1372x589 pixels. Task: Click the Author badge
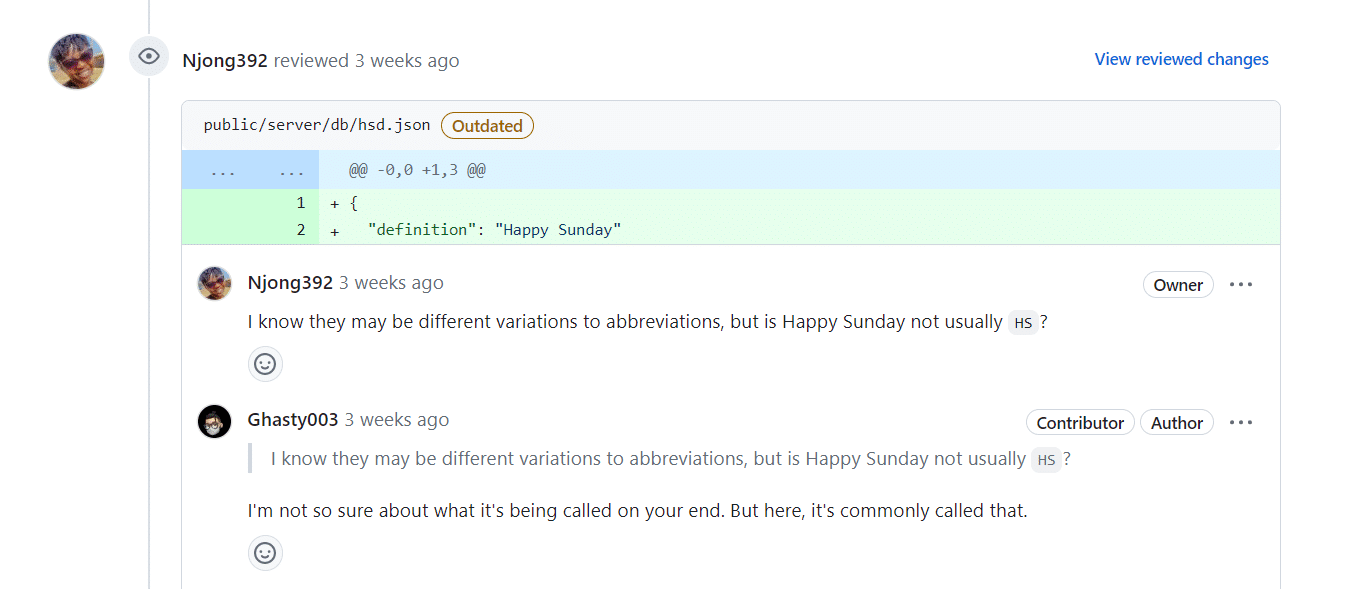[x=1177, y=423]
